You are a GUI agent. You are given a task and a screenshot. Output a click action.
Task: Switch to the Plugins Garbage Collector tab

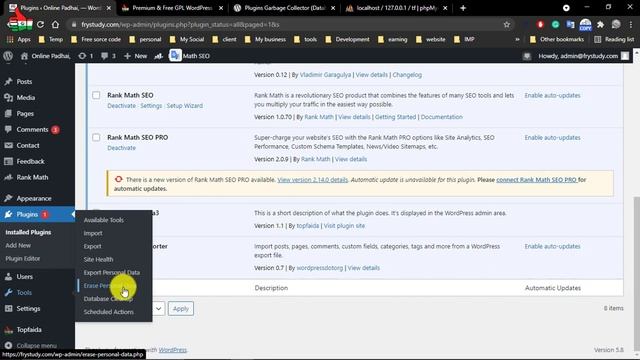tap(284, 8)
